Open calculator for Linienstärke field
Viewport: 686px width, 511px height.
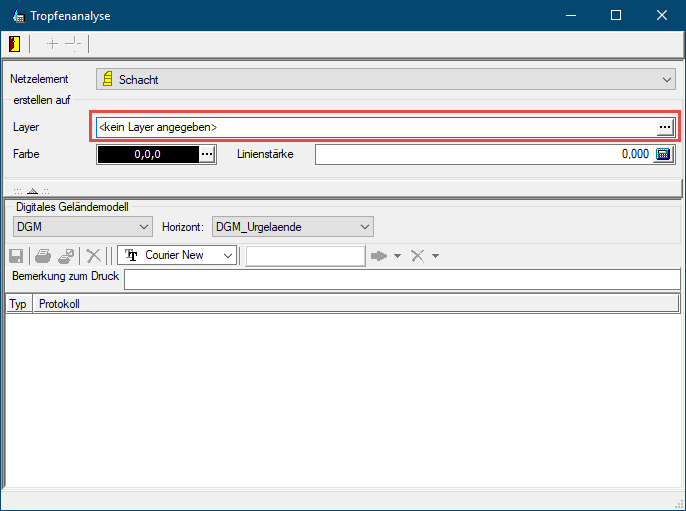662,154
